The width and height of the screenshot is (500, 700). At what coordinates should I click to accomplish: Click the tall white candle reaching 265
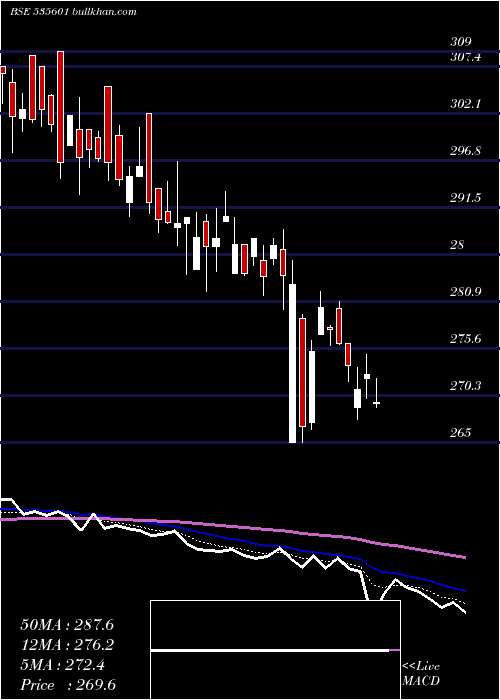click(x=292, y=363)
